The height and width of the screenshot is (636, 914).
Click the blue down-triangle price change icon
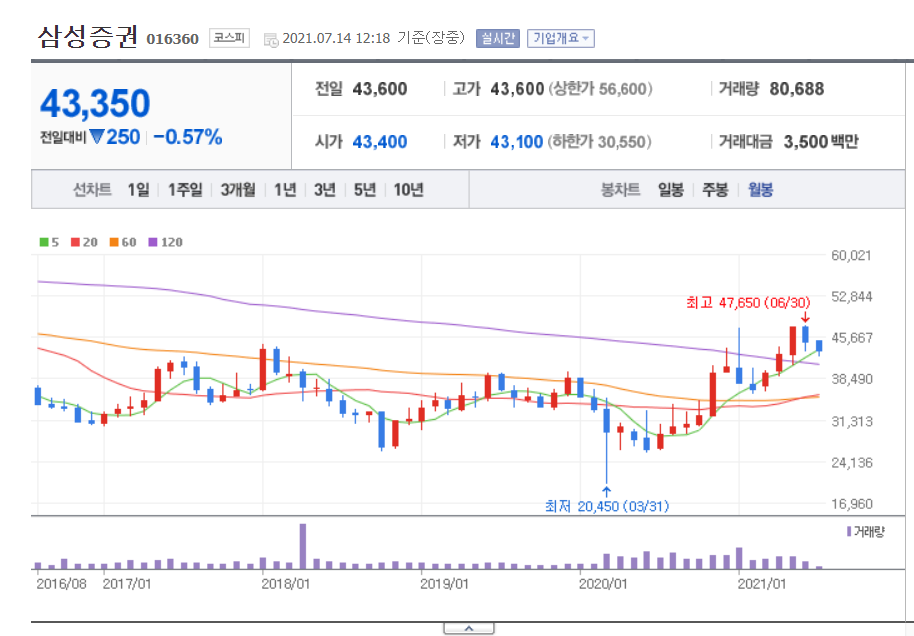[x=97, y=137]
